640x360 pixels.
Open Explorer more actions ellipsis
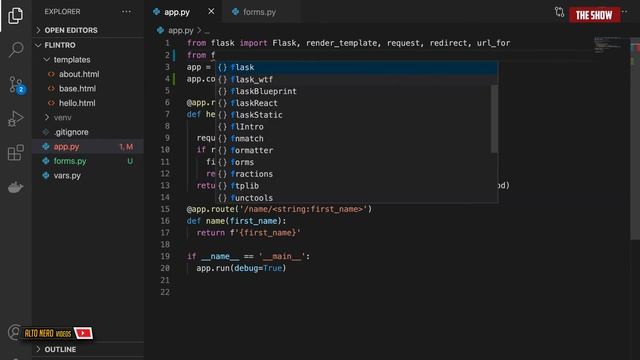coord(126,11)
